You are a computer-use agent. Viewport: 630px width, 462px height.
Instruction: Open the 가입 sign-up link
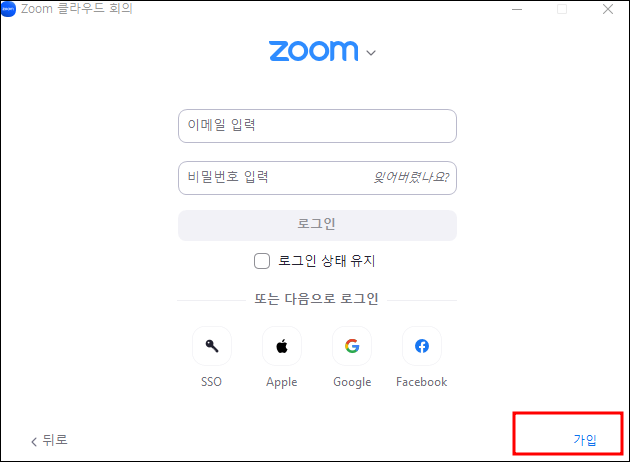point(585,440)
